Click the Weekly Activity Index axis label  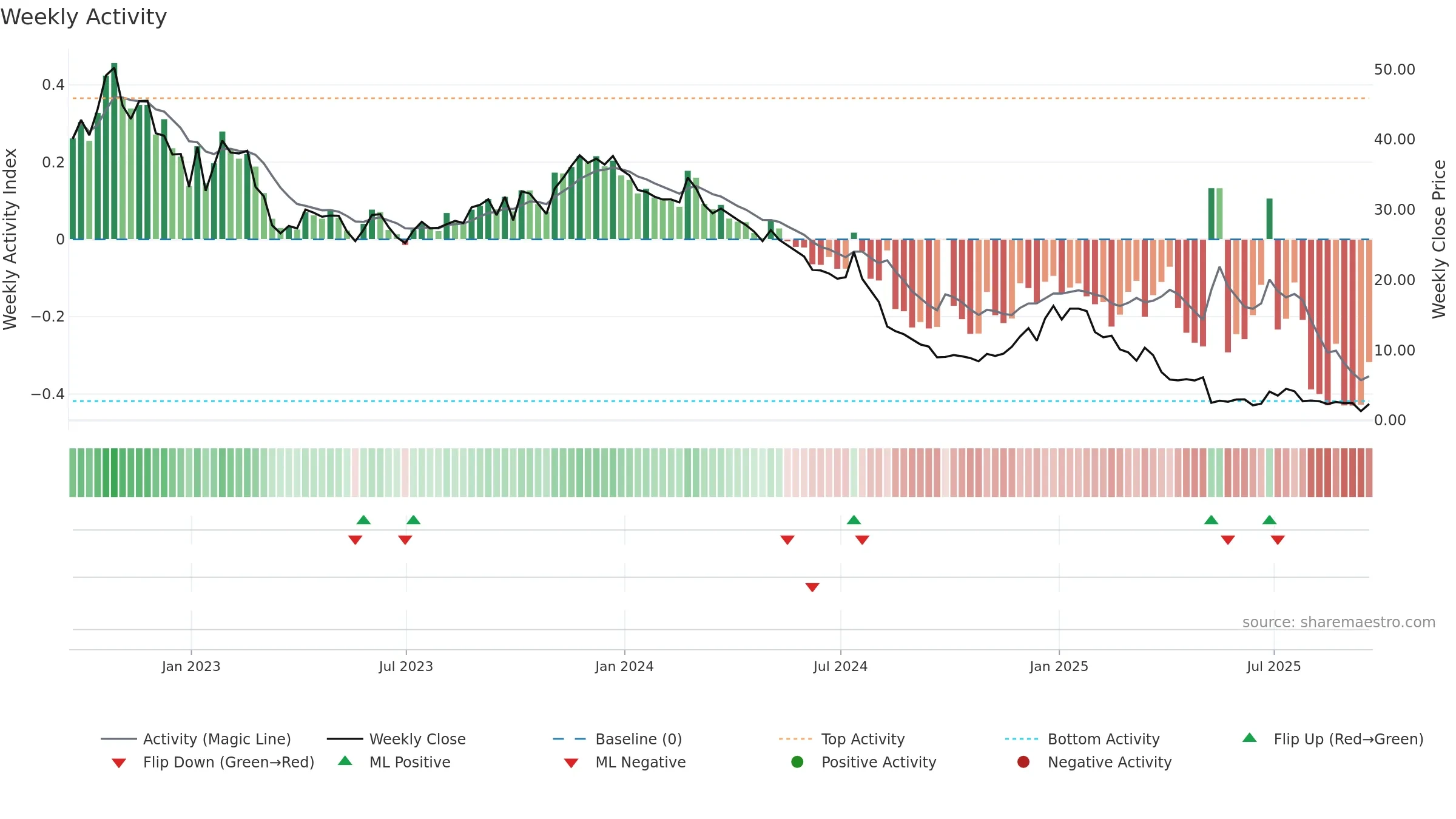coord(10,240)
